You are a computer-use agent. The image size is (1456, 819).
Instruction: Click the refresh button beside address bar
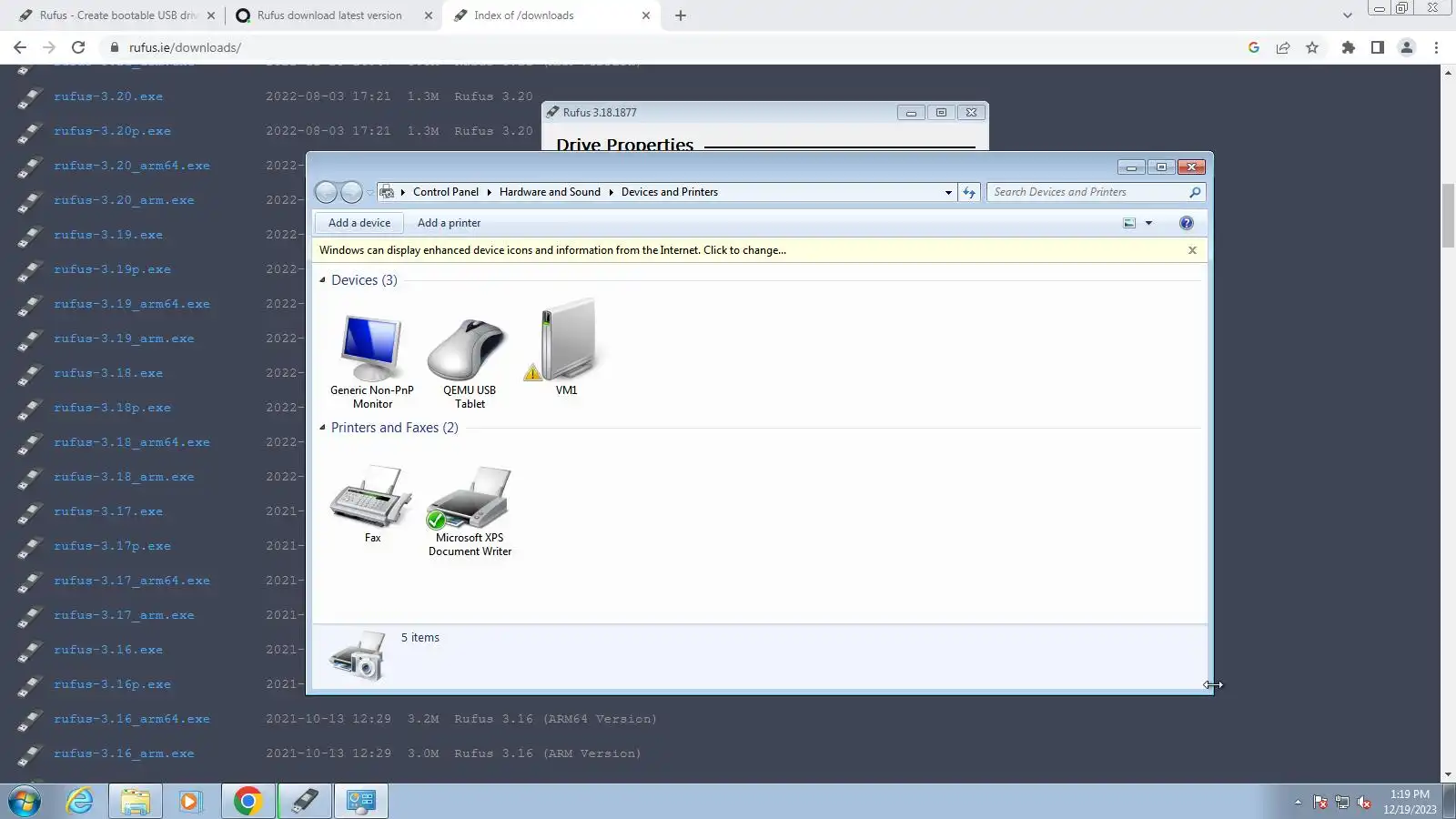point(969,192)
